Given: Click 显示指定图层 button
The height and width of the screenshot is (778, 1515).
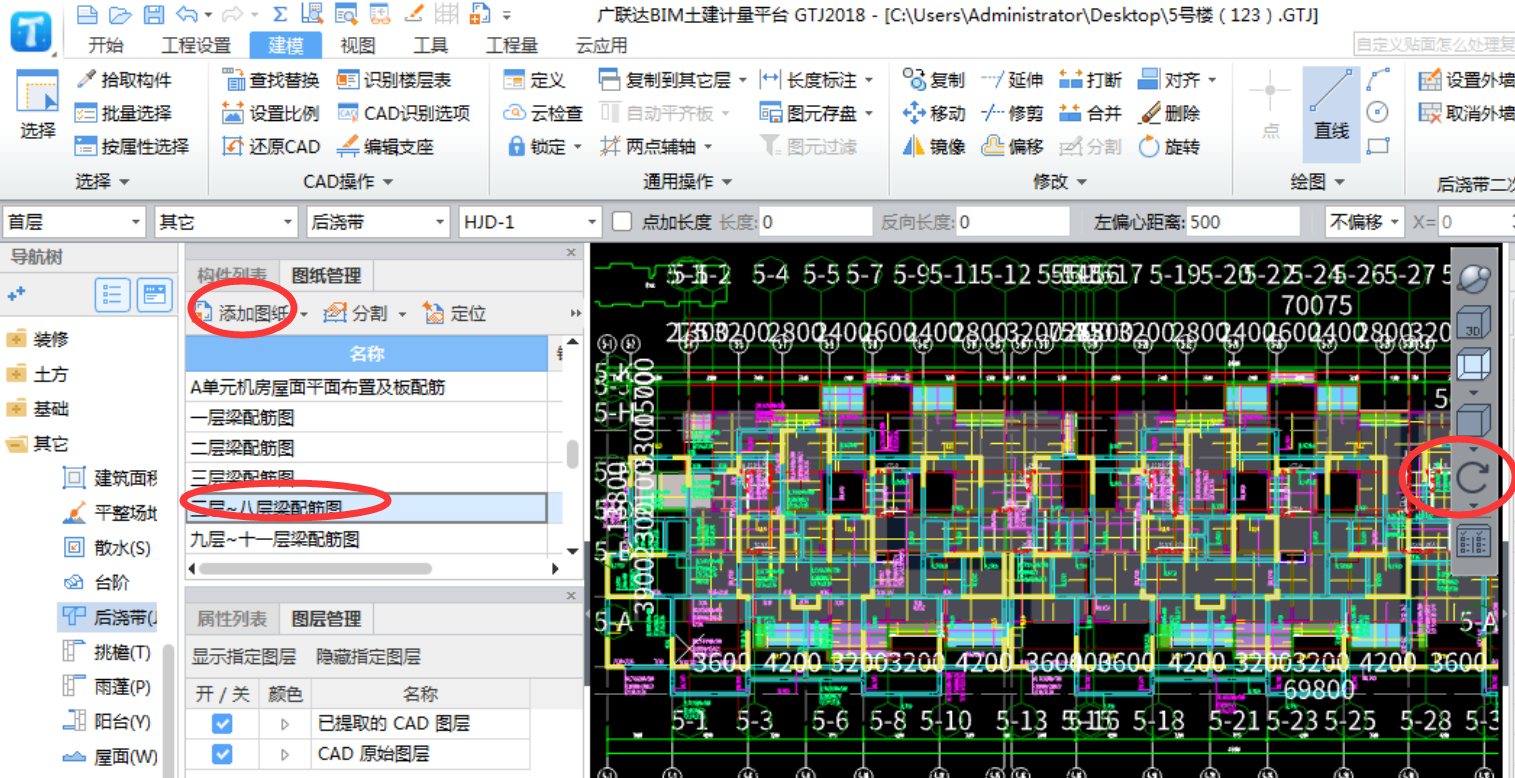Looking at the screenshot, I should [244, 657].
